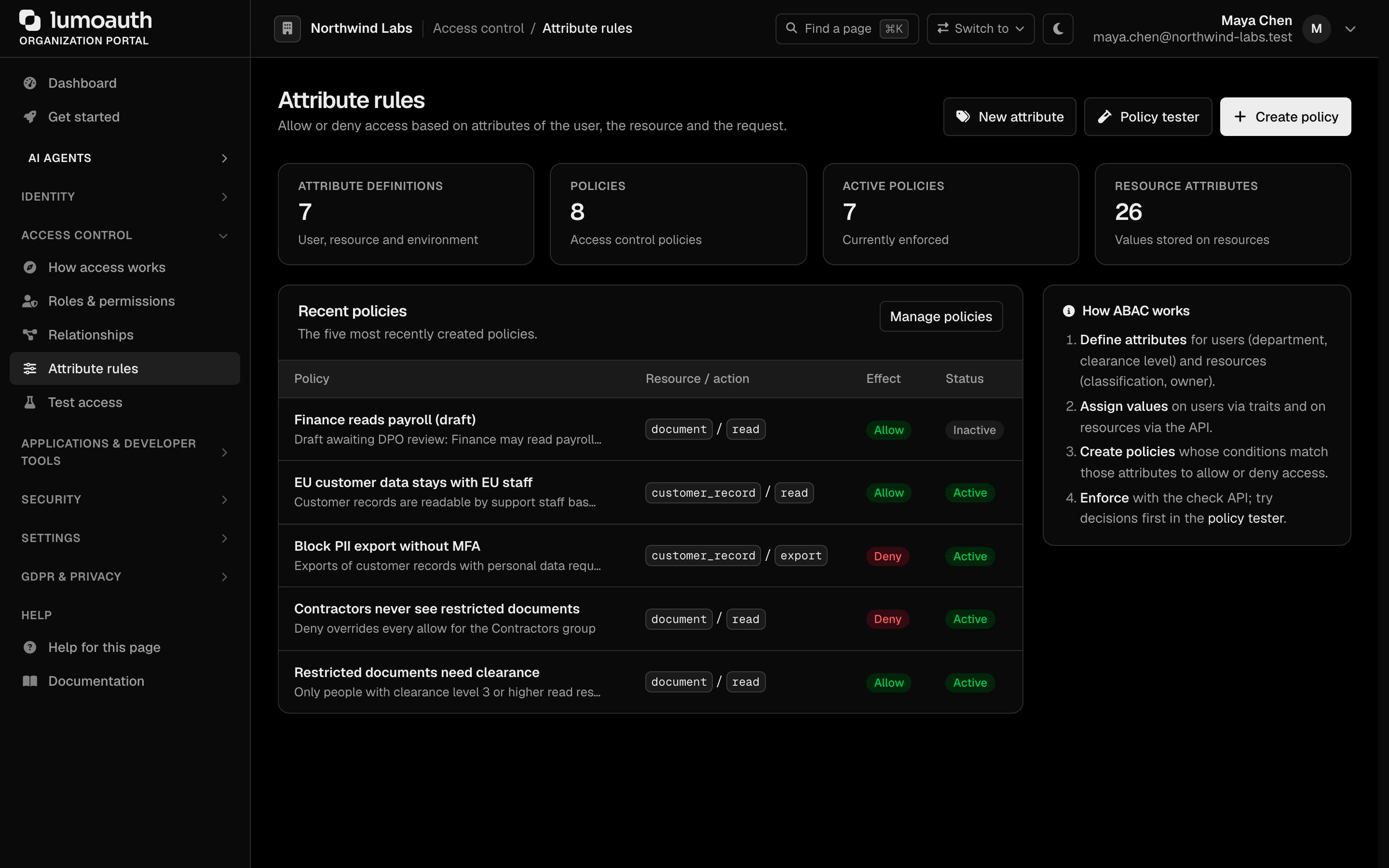
Task: Click the Create policy button
Action: [1285, 117]
